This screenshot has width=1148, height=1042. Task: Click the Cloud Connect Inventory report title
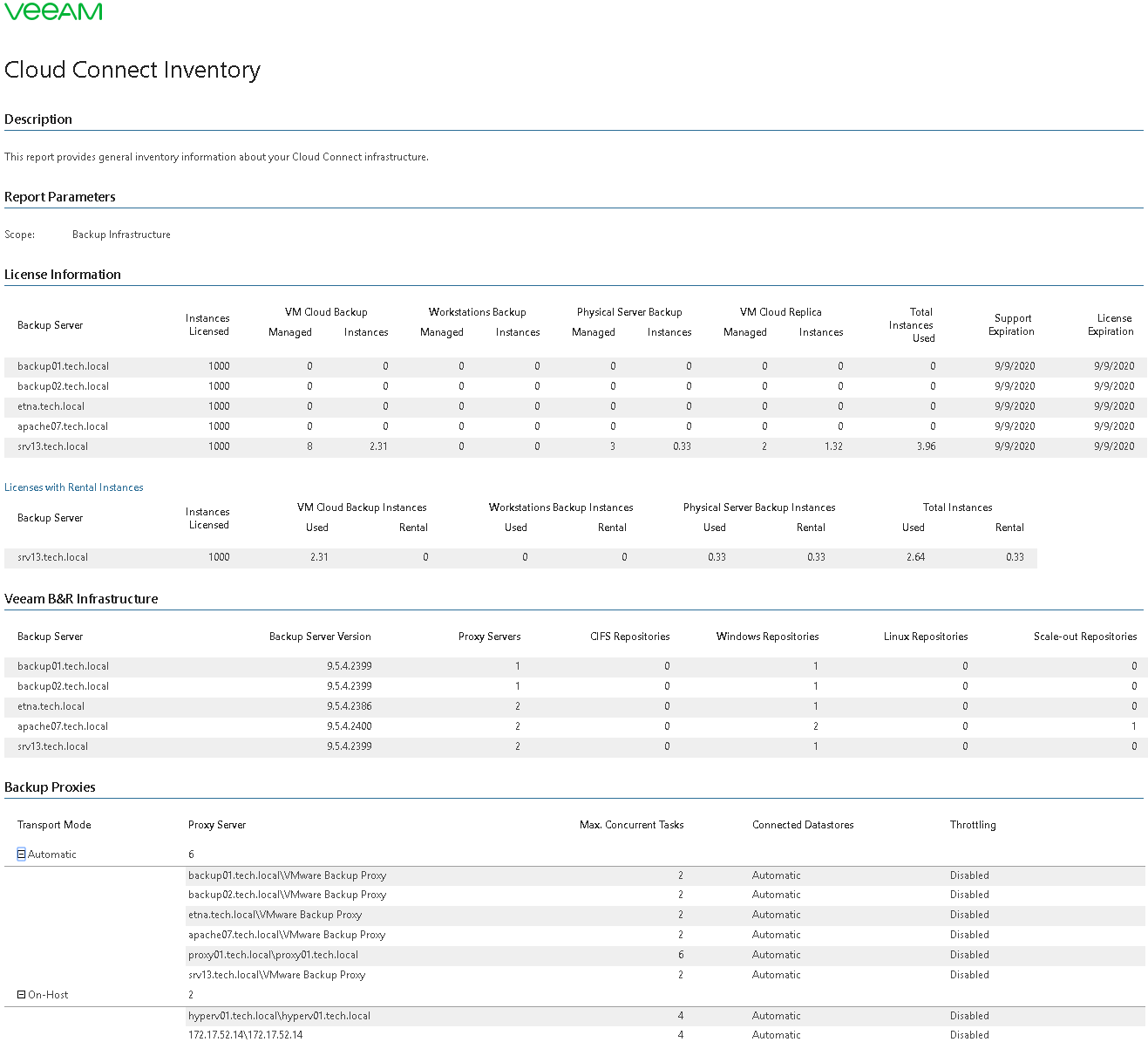(132, 70)
